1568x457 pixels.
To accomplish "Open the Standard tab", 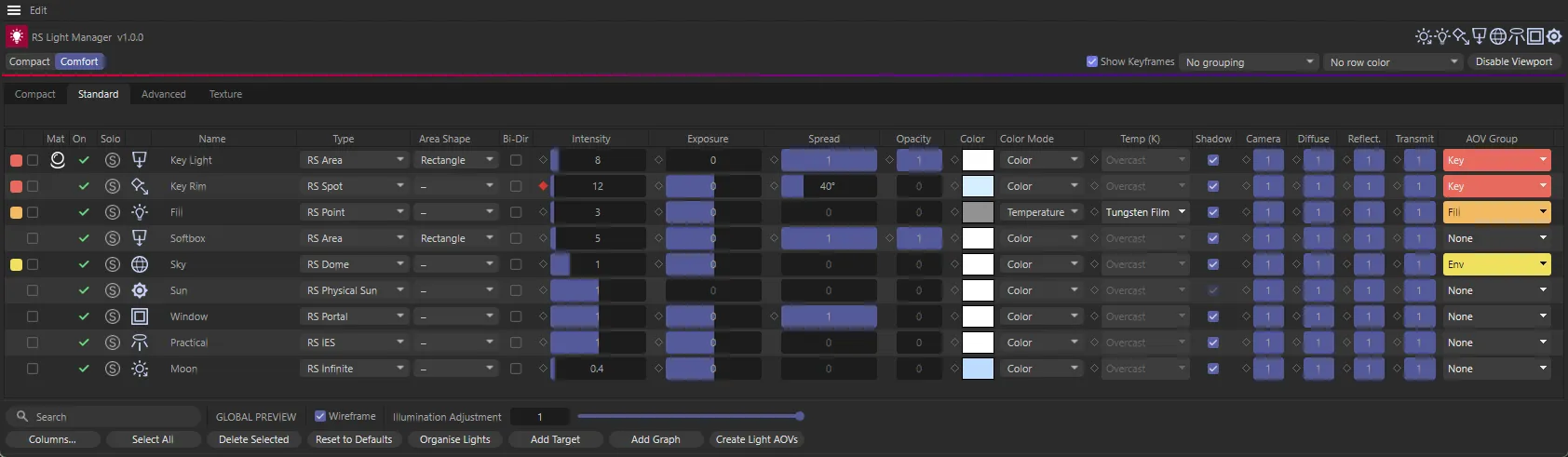I will (x=98, y=94).
